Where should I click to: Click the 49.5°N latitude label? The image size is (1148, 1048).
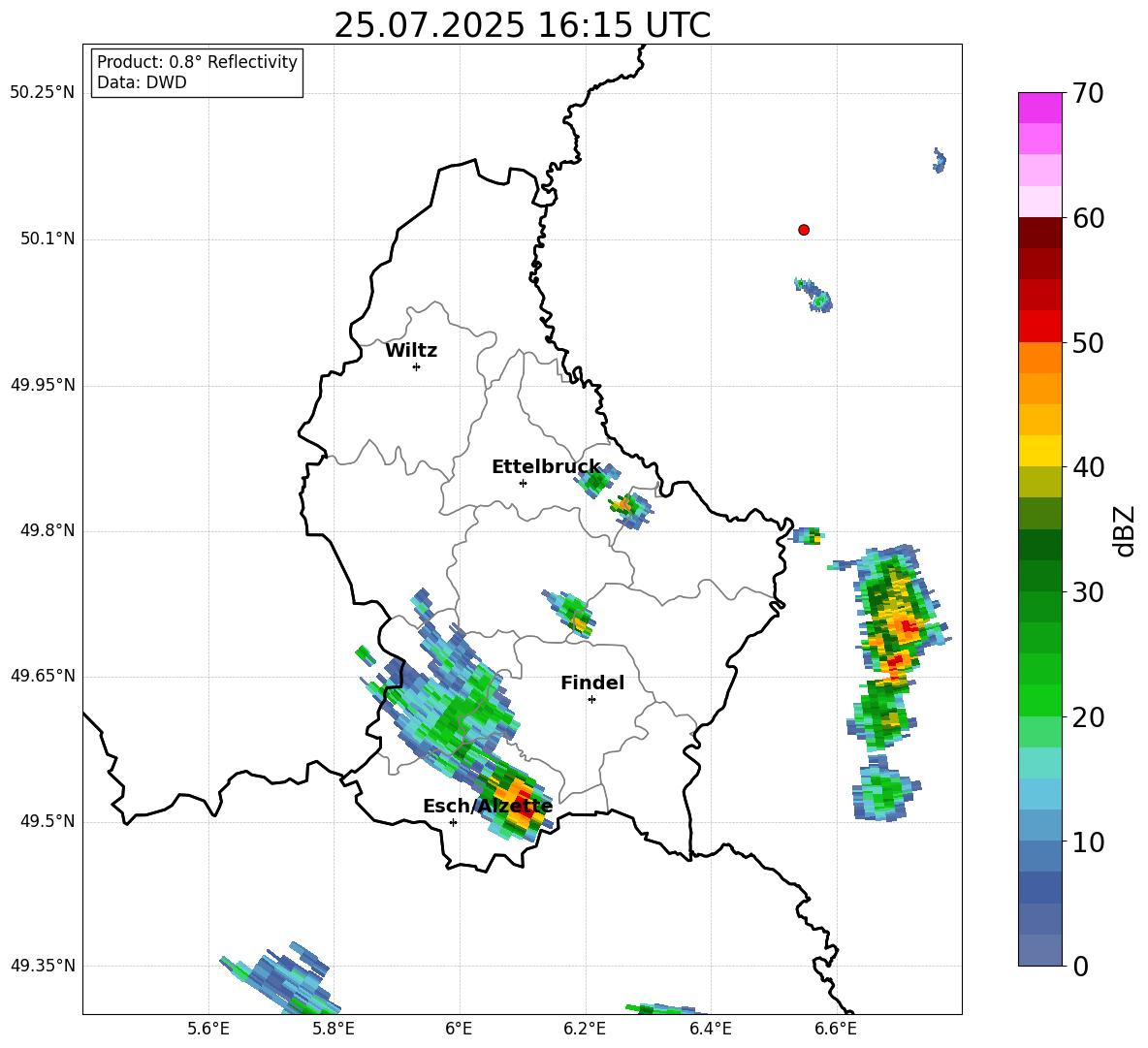pos(48,821)
